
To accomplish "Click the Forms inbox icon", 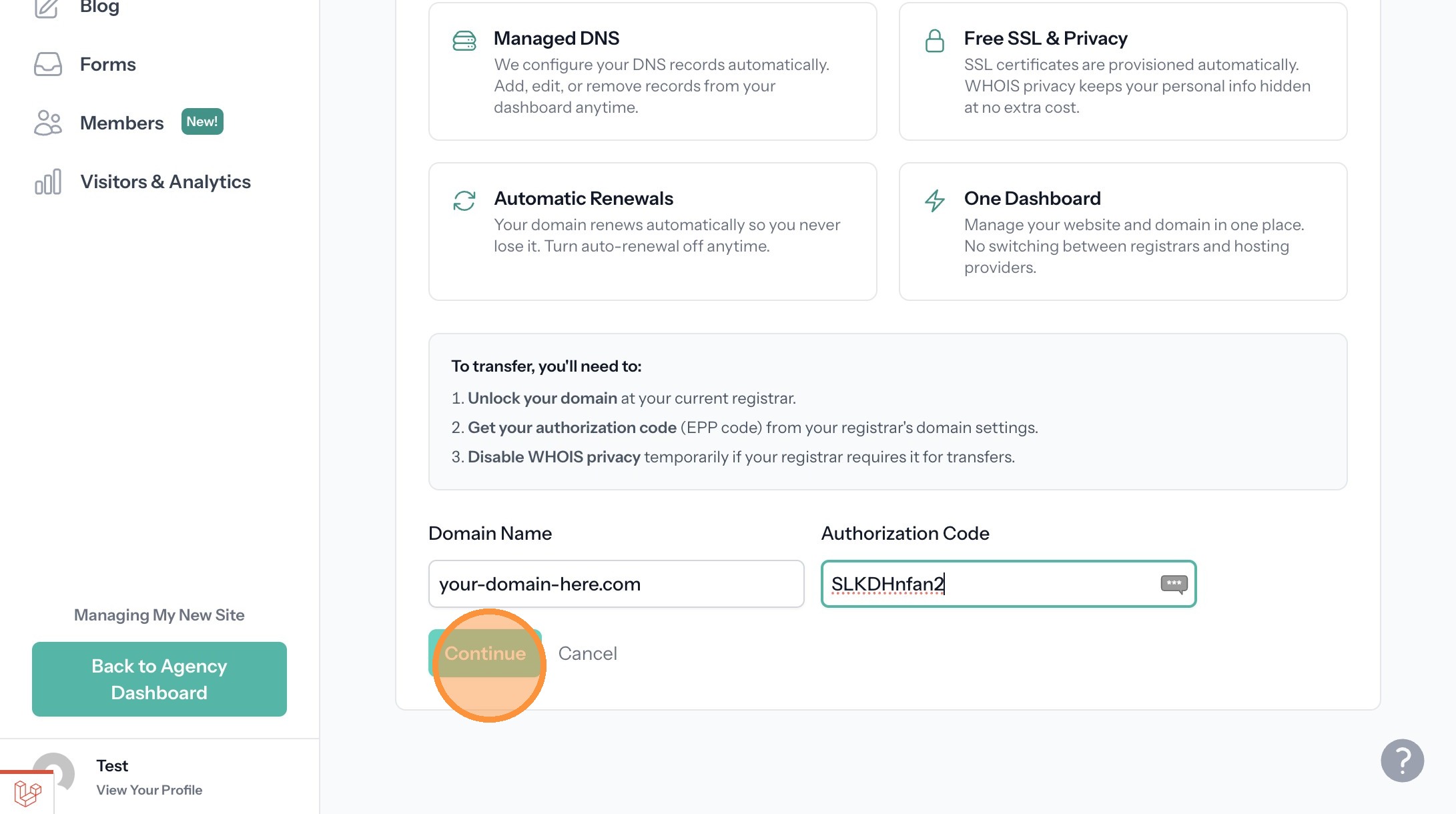I will tap(47, 65).
